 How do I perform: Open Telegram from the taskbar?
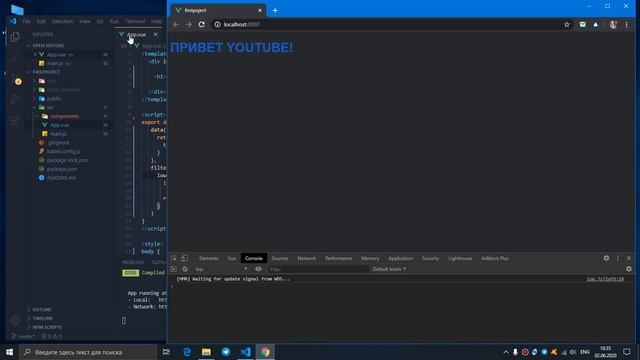(226, 352)
